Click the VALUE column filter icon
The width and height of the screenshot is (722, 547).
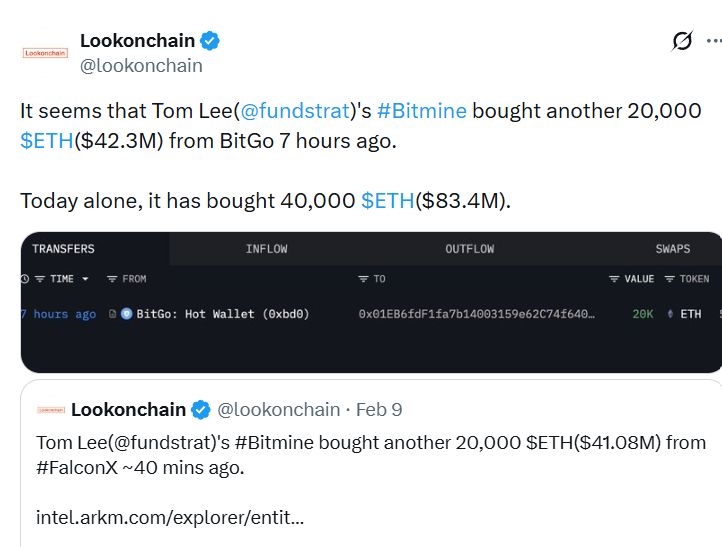pos(614,279)
